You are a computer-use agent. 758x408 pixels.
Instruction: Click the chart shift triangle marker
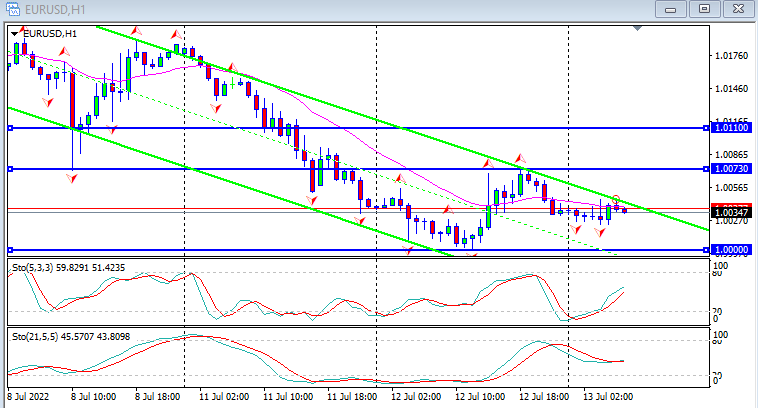click(635, 29)
